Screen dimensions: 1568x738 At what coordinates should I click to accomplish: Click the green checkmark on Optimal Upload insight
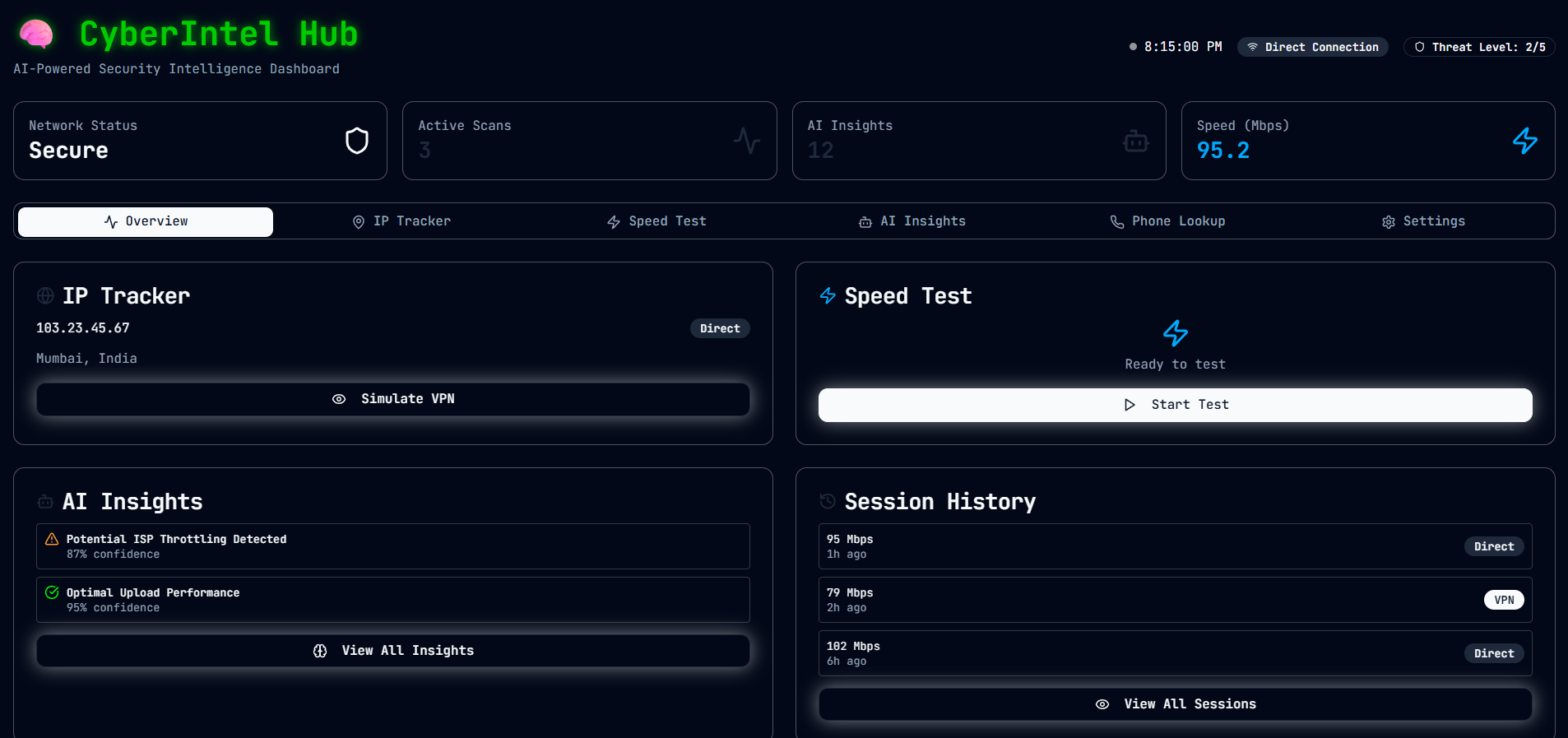click(52, 592)
